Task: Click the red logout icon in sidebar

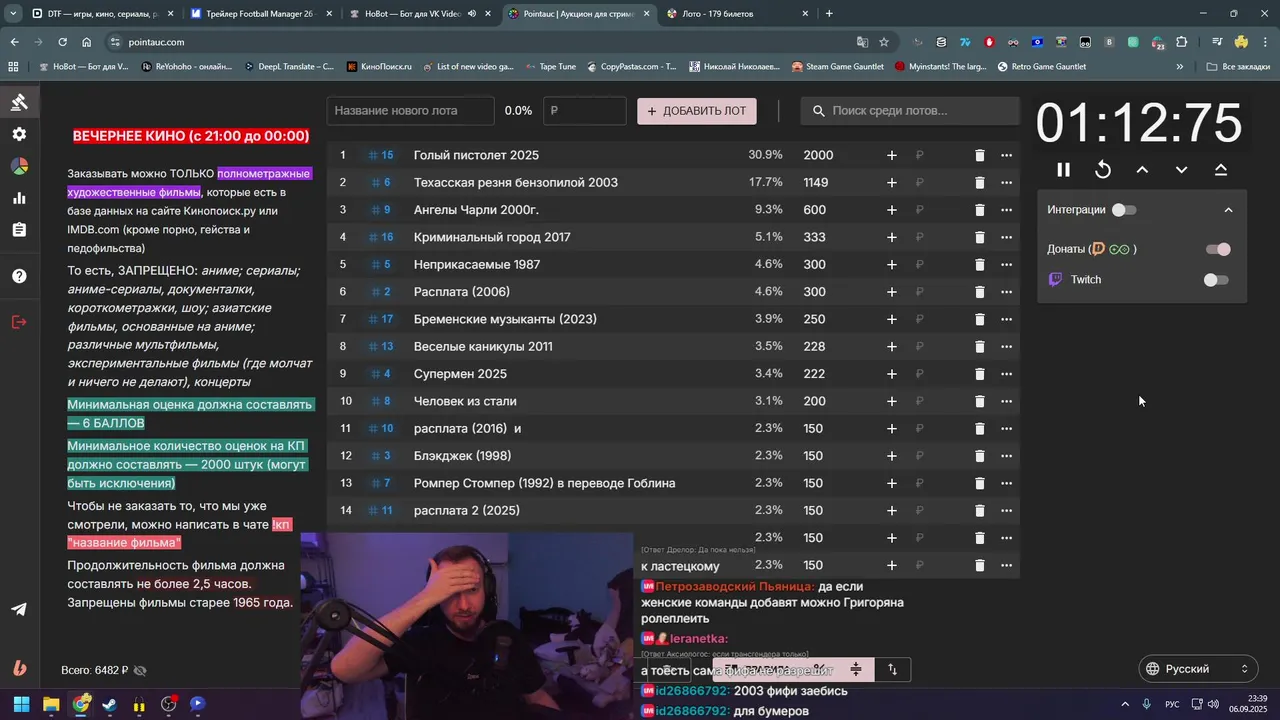Action: 19,322
